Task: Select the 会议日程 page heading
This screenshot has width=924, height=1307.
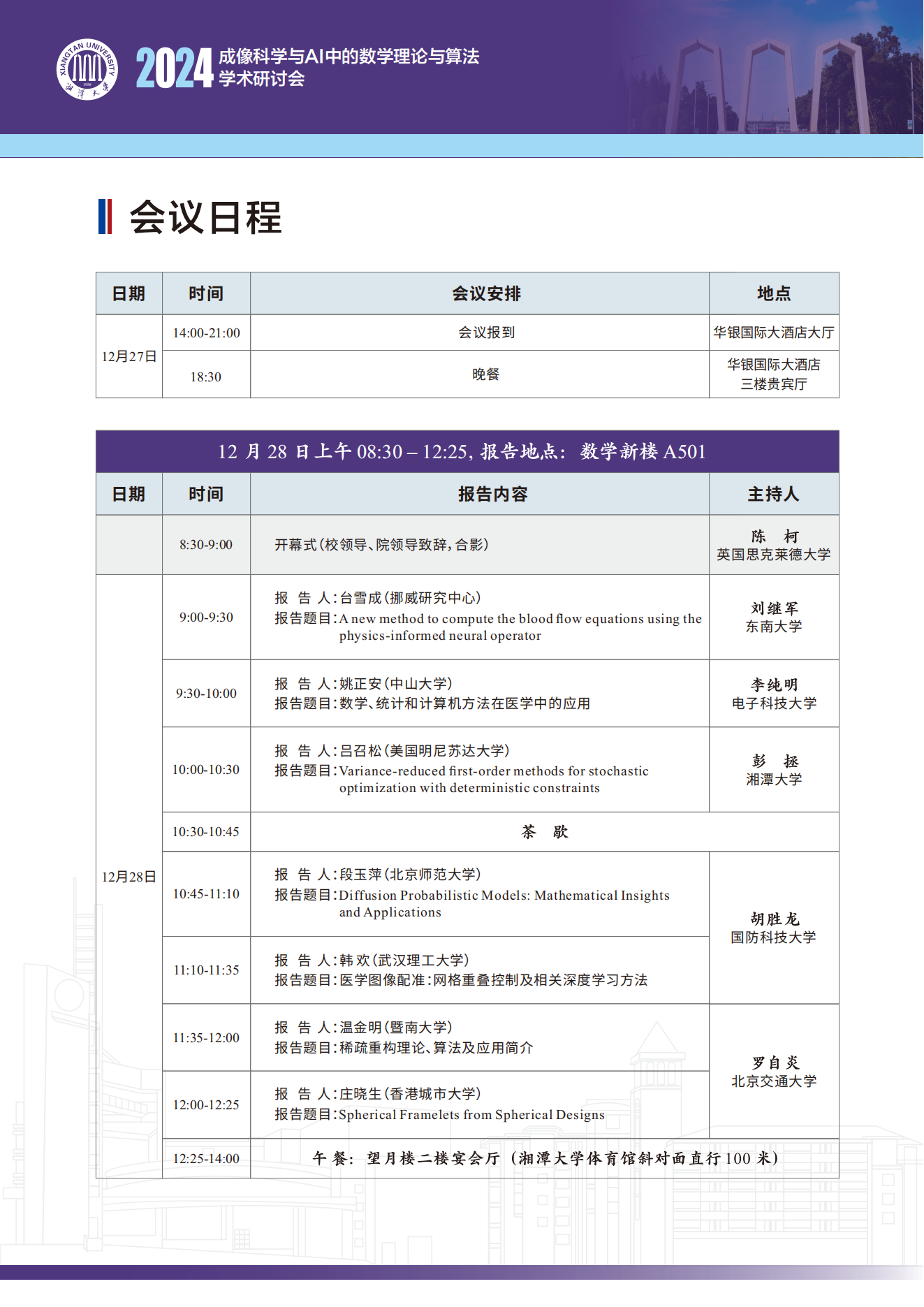Action: pos(205,217)
